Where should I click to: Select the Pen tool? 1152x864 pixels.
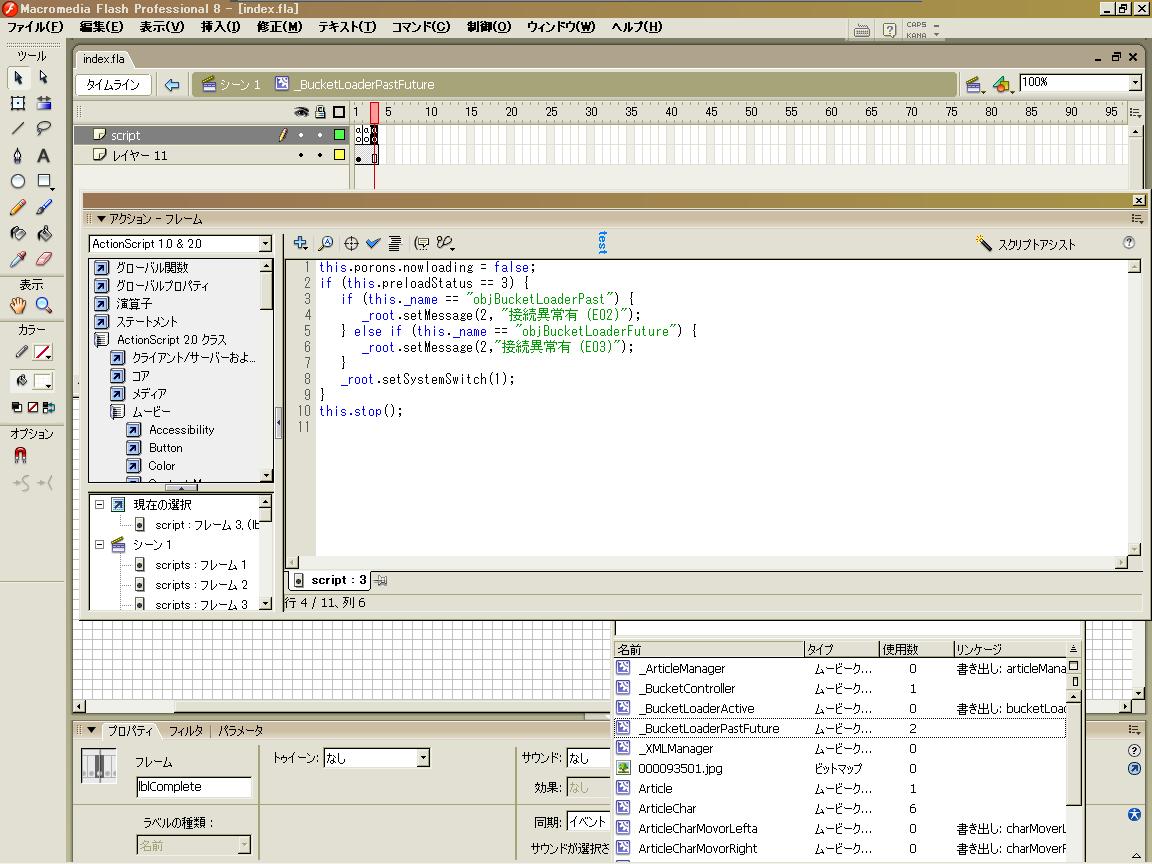18,155
